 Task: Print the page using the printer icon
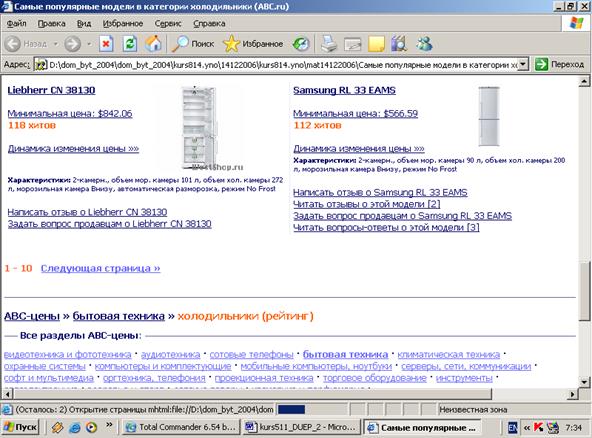click(x=329, y=44)
